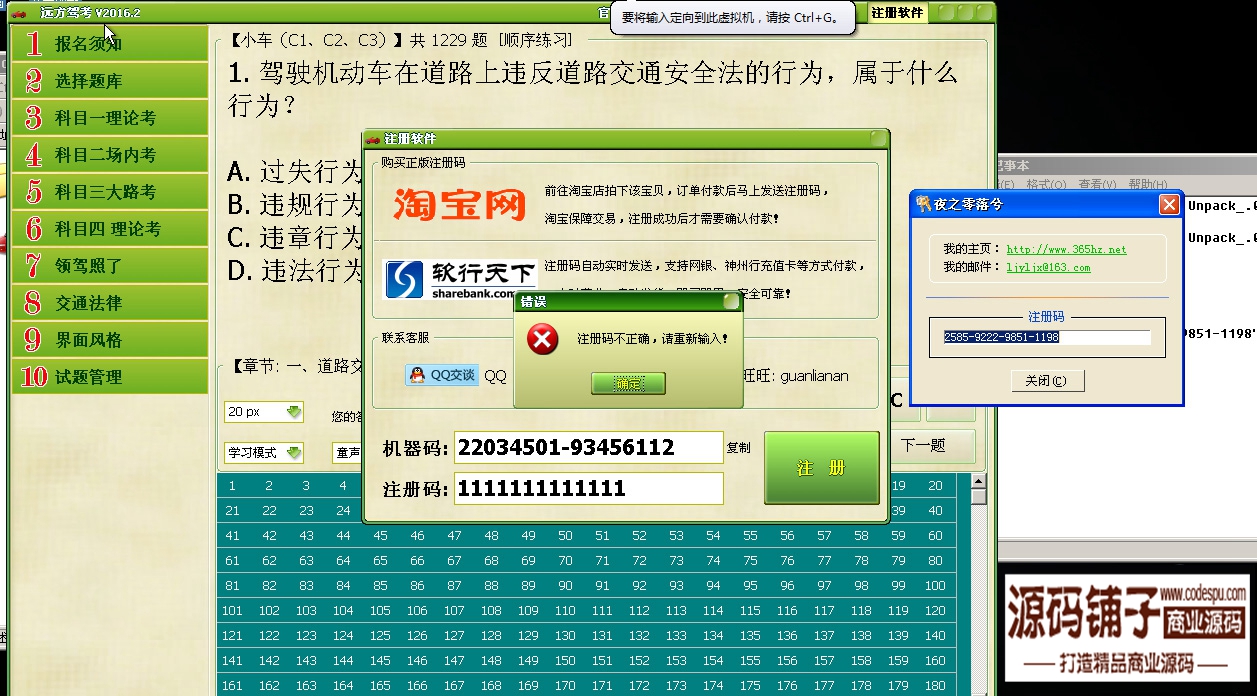Image resolution: width=1257 pixels, height=696 pixels.
Task: Open 选择题库 in the sidebar
Action: click(x=110, y=81)
